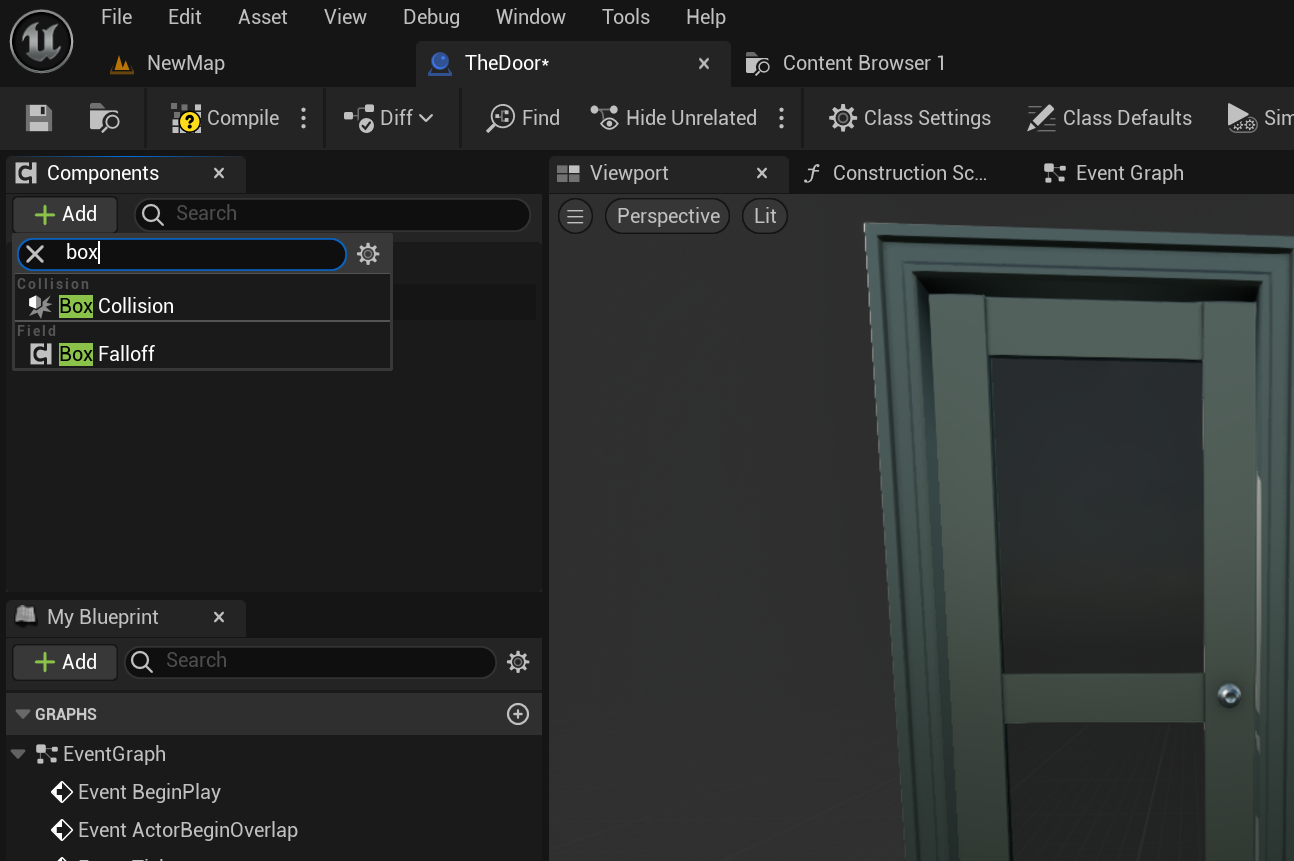Click the Unreal Engine logo icon
The width and height of the screenshot is (1294, 861).
[x=42, y=41]
